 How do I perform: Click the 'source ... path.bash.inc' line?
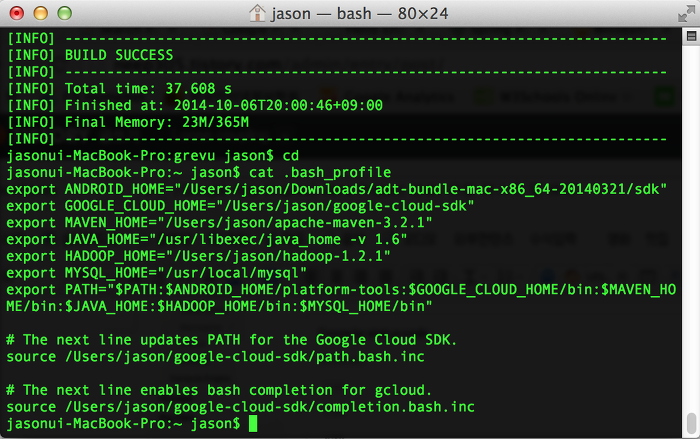[x=215, y=356]
